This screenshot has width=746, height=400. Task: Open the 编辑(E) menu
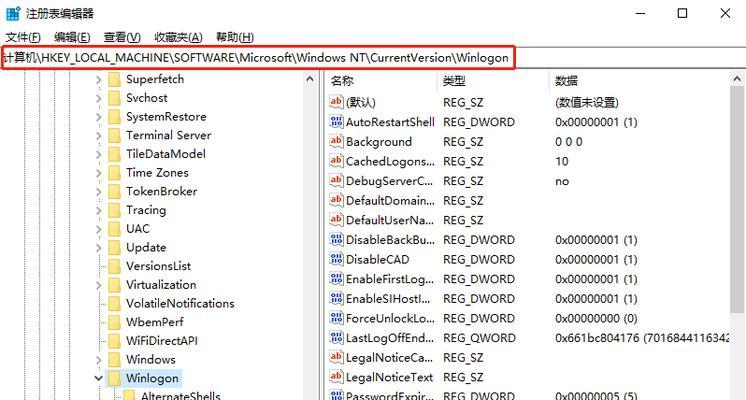72,37
